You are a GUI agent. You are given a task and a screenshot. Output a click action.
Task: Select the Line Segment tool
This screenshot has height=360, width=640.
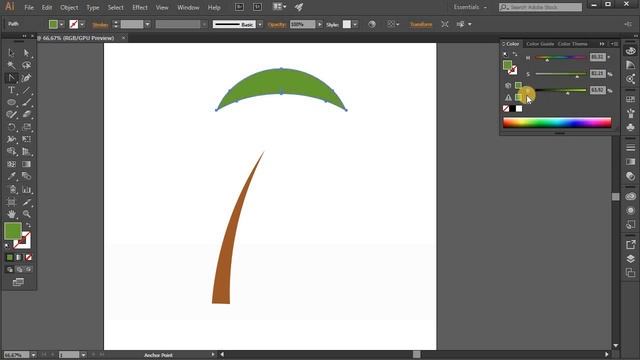(x=27, y=90)
